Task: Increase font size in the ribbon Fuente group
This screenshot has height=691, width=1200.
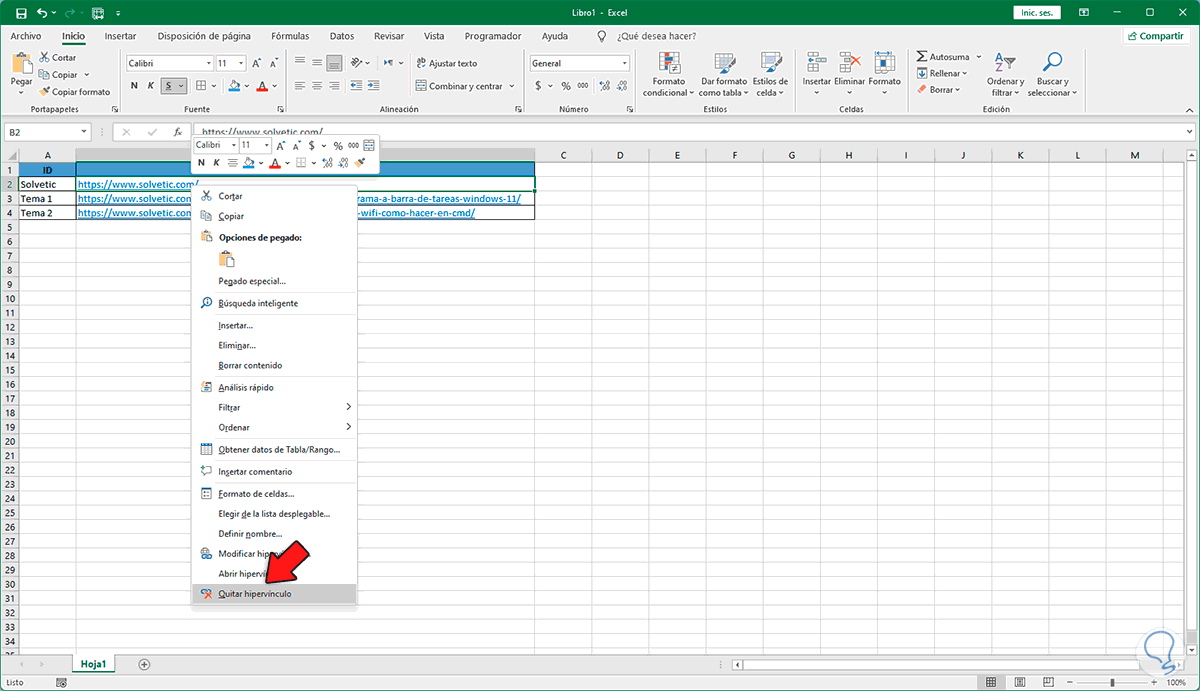Action: coord(257,63)
